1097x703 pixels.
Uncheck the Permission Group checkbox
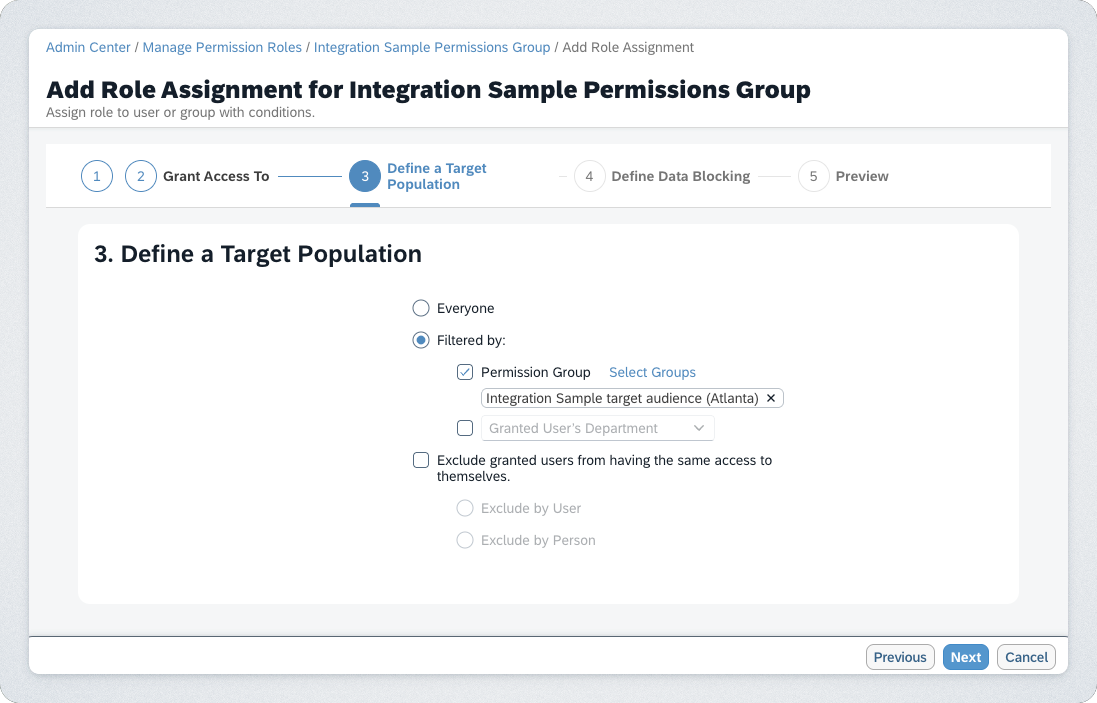tap(465, 372)
